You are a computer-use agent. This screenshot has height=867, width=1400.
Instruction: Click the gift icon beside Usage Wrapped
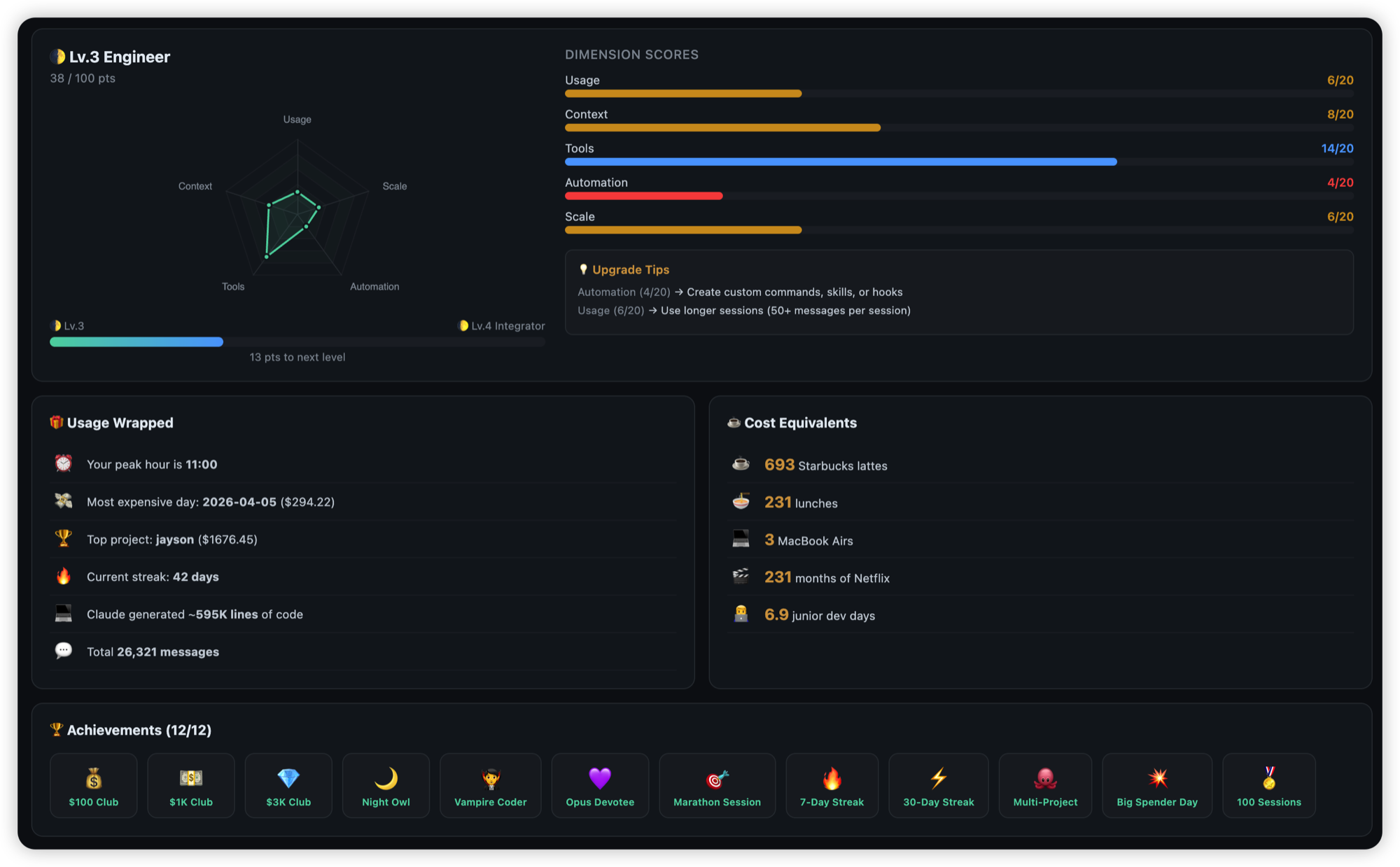click(57, 422)
